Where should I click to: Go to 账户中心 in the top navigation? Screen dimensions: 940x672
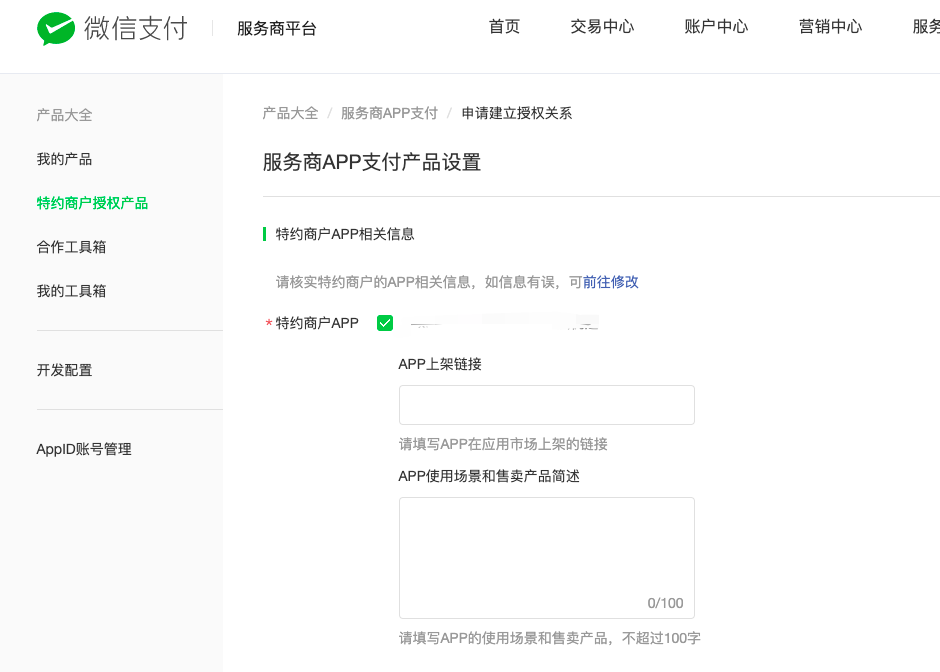tap(716, 26)
